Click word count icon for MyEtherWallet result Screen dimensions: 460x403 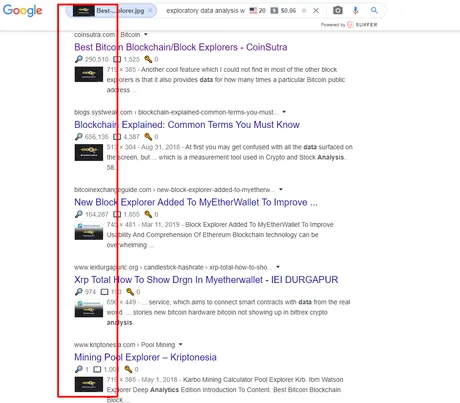pos(117,214)
